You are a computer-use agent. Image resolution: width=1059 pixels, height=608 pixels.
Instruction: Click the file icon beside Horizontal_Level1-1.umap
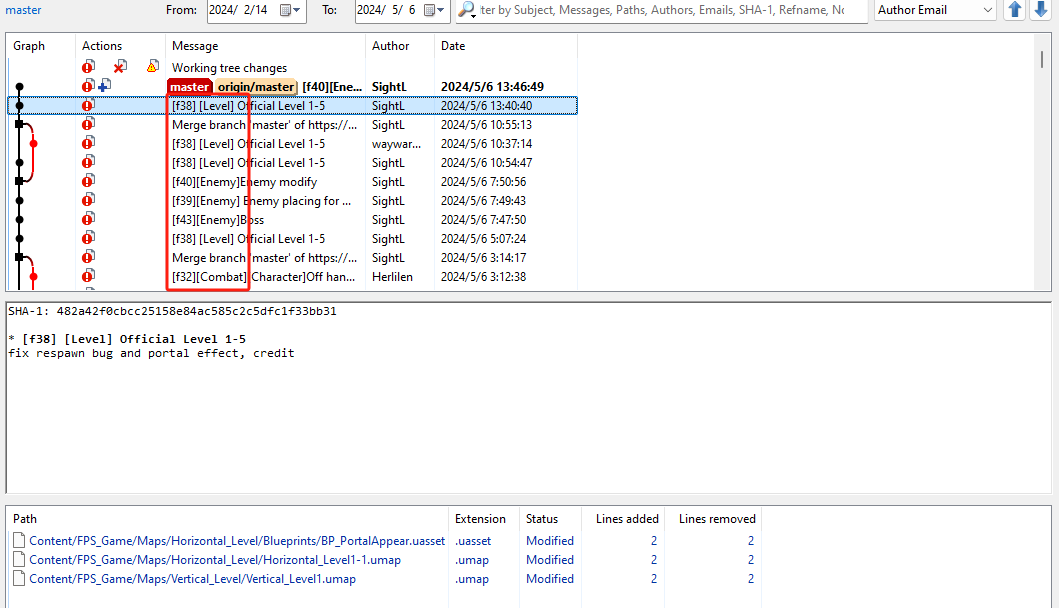[x=19, y=559]
